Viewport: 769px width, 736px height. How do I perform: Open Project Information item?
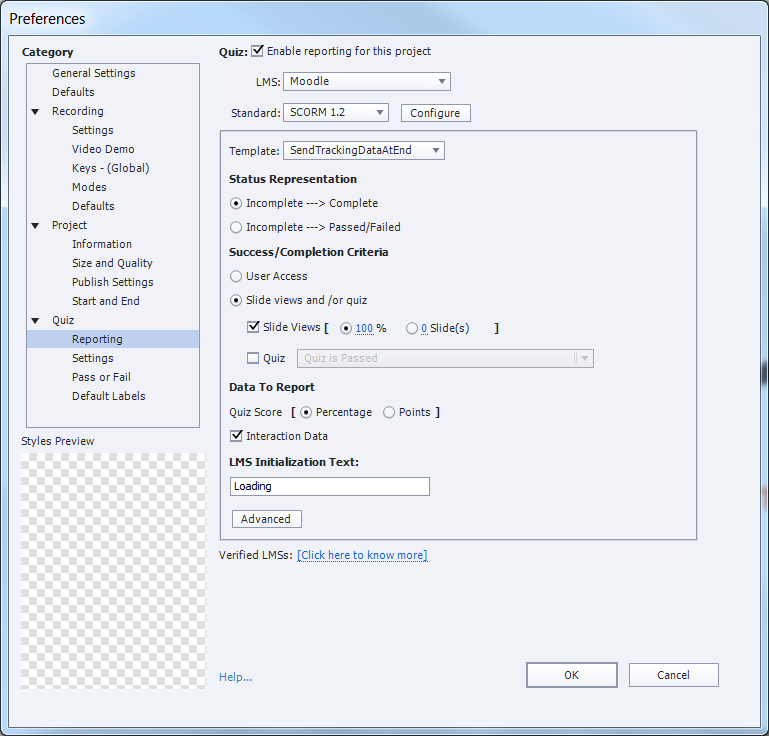(102, 244)
